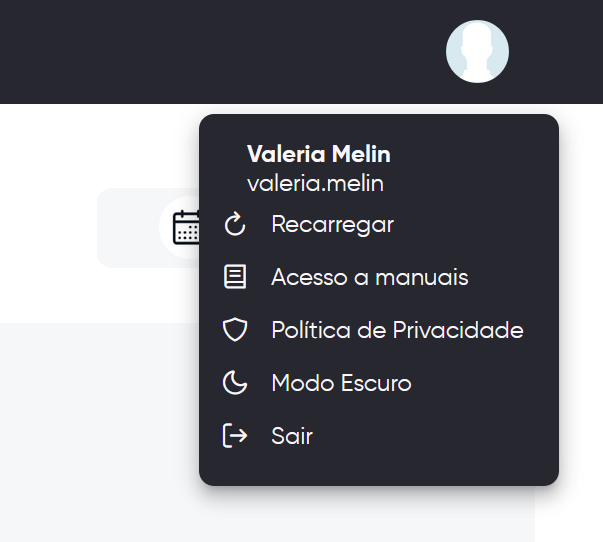Click the light gray panel under the calendar

[x=100, y=430]
